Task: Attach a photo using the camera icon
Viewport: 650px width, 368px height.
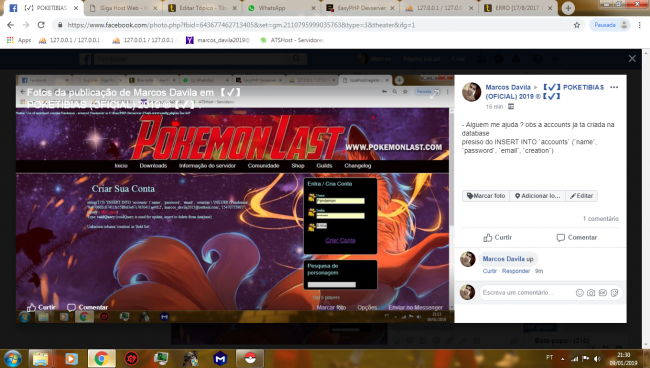Action: click(x=591, y=293)
